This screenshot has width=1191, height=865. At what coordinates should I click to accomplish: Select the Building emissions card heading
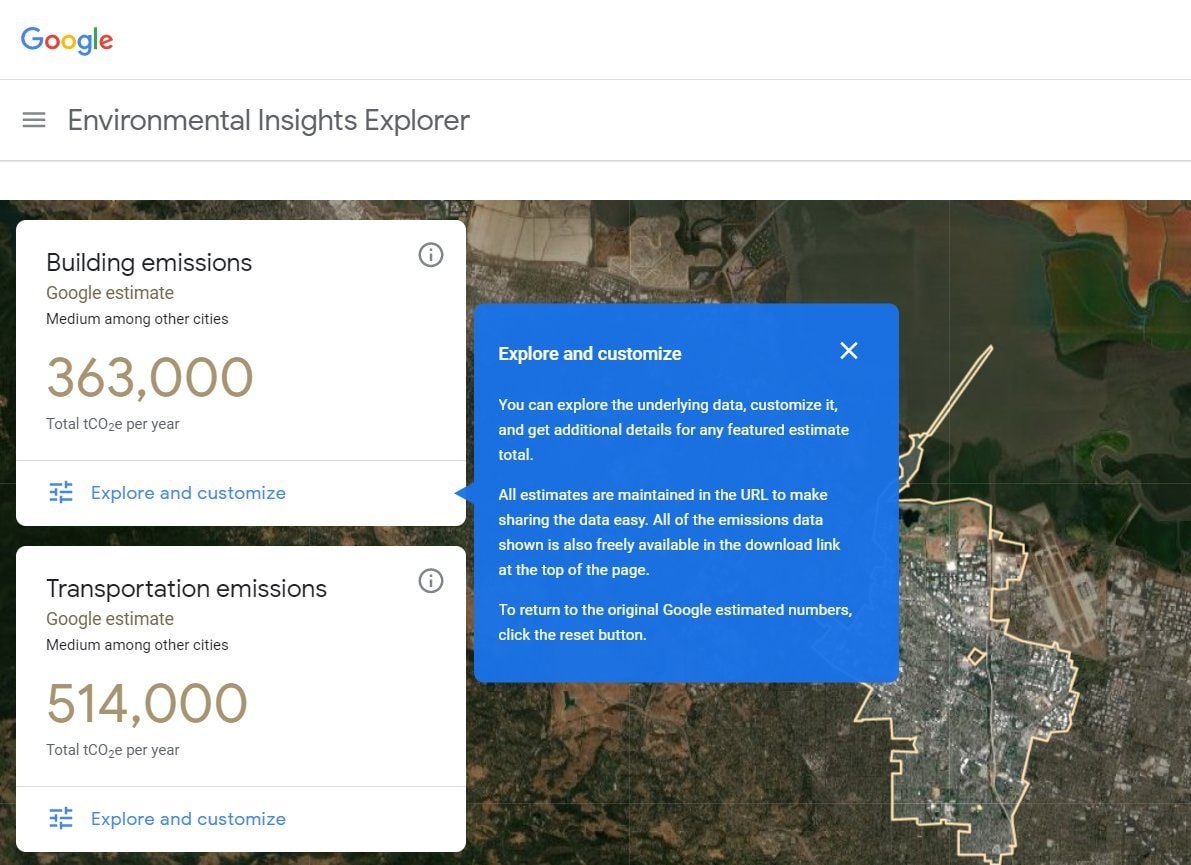pyautogui.click(x=149, y=263)
